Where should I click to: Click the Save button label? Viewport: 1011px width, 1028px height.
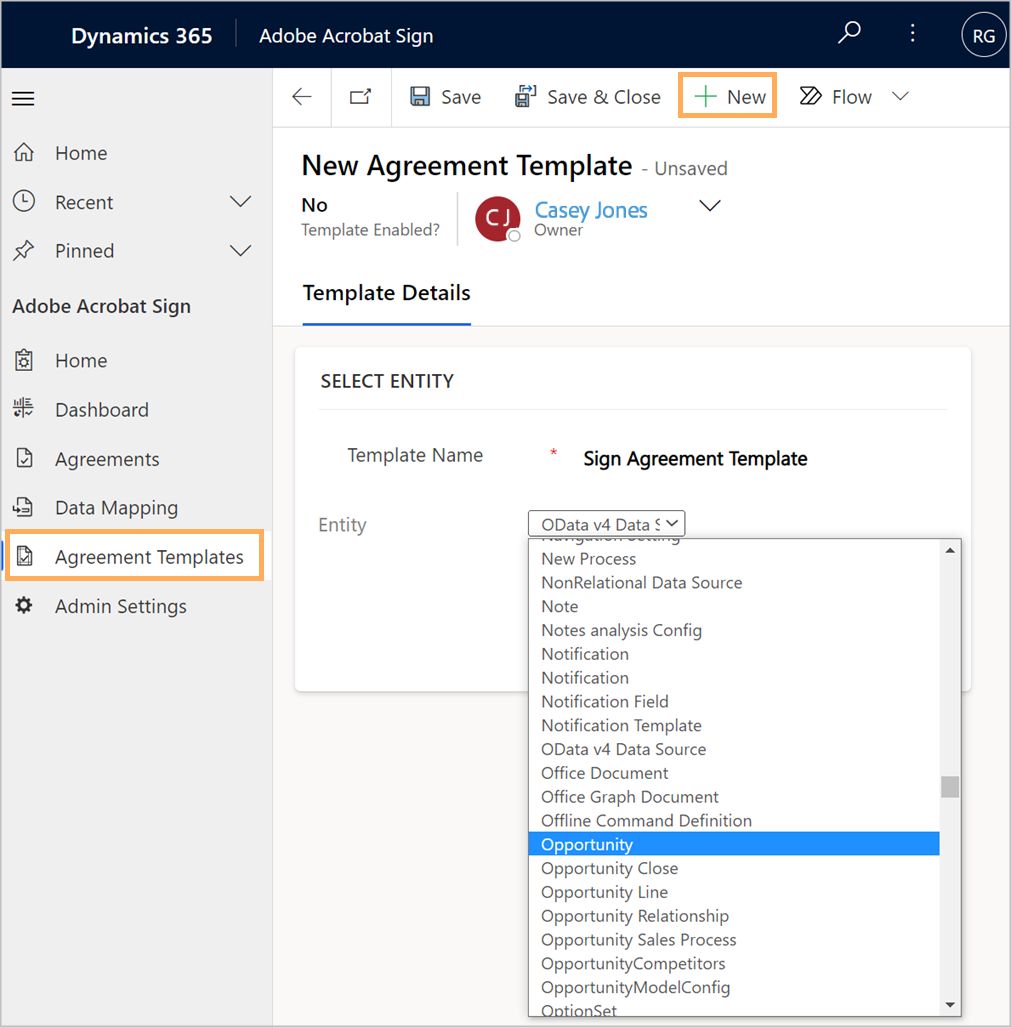461,97
